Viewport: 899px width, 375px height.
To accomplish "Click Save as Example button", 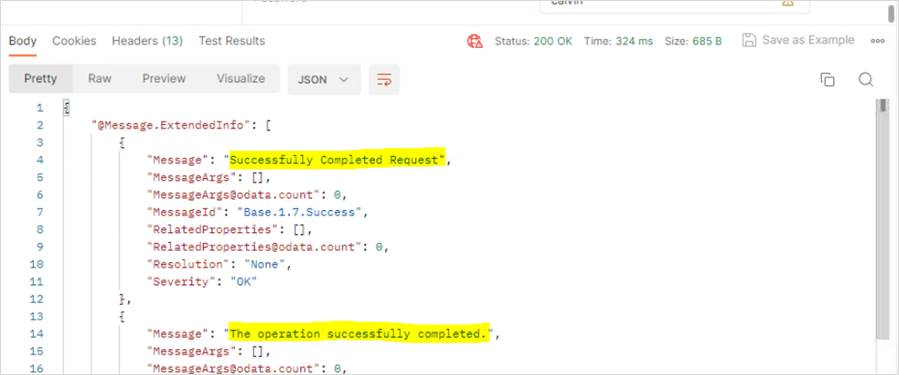I will (x=798, y=40).
